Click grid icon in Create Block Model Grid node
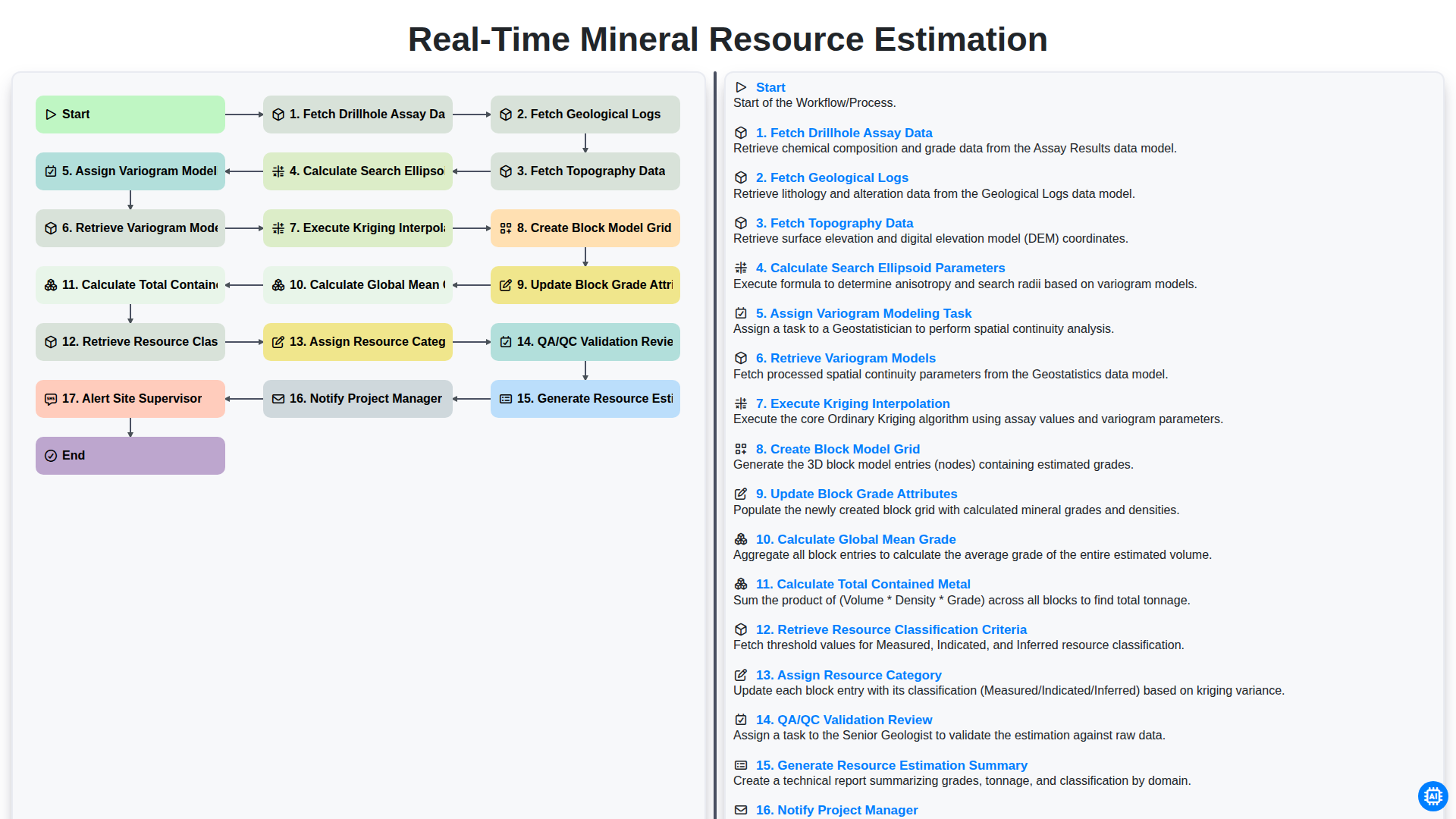Viewport: 1456px width, 819px height. pyautogui.click(x=506, y=228)
